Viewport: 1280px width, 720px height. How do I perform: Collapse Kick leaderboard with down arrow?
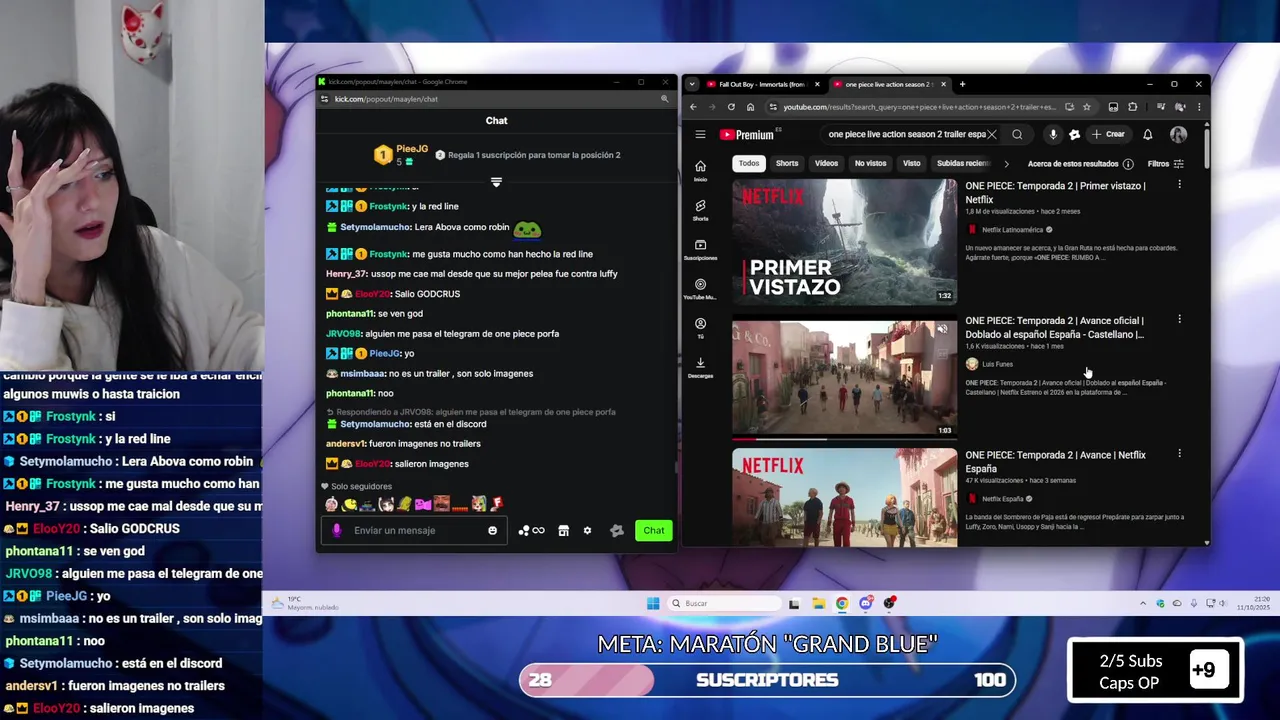tap(496, 182)
